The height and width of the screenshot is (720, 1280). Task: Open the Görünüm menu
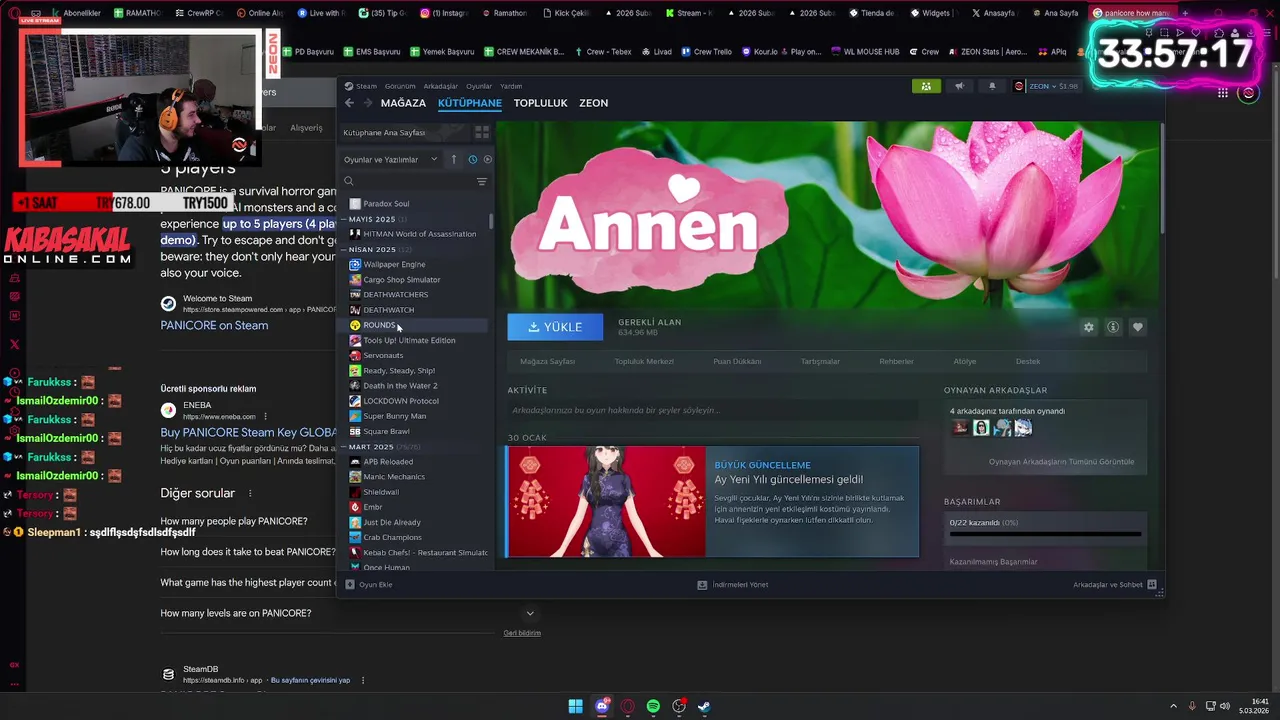pos(400,86)
